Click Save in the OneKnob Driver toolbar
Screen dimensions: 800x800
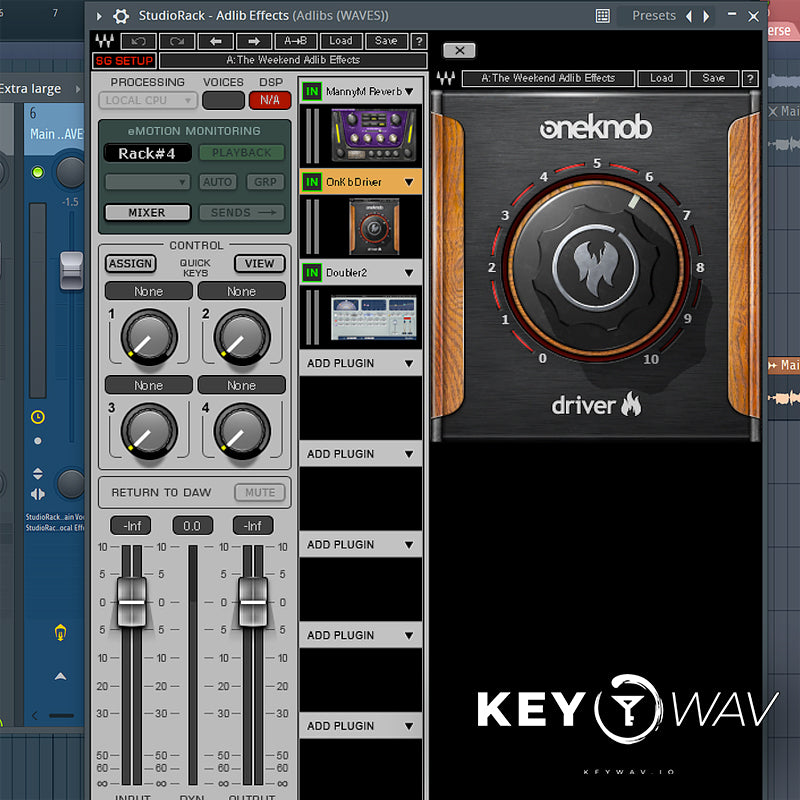click(x=713, y=79)
